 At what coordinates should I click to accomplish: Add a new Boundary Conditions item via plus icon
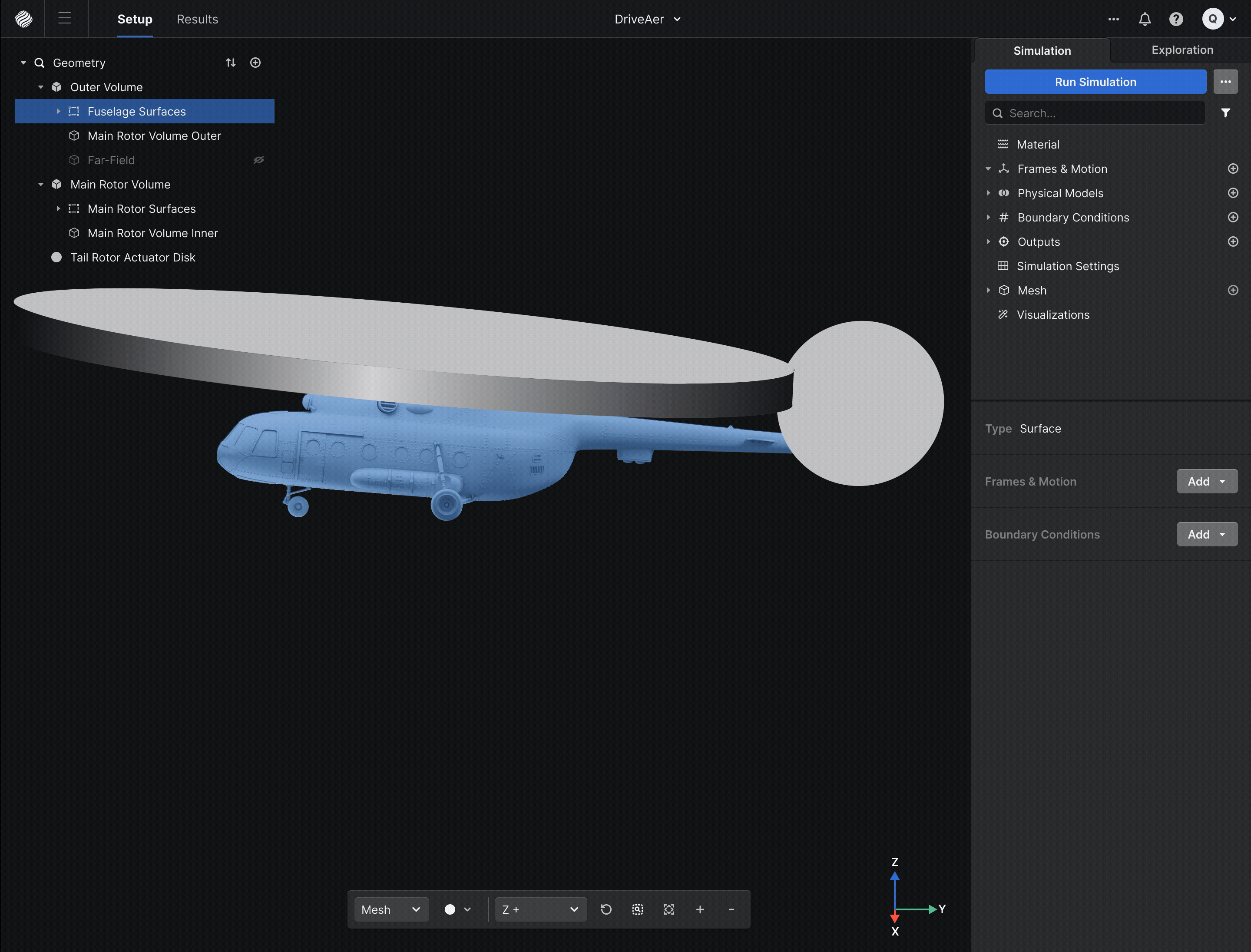1233,218
